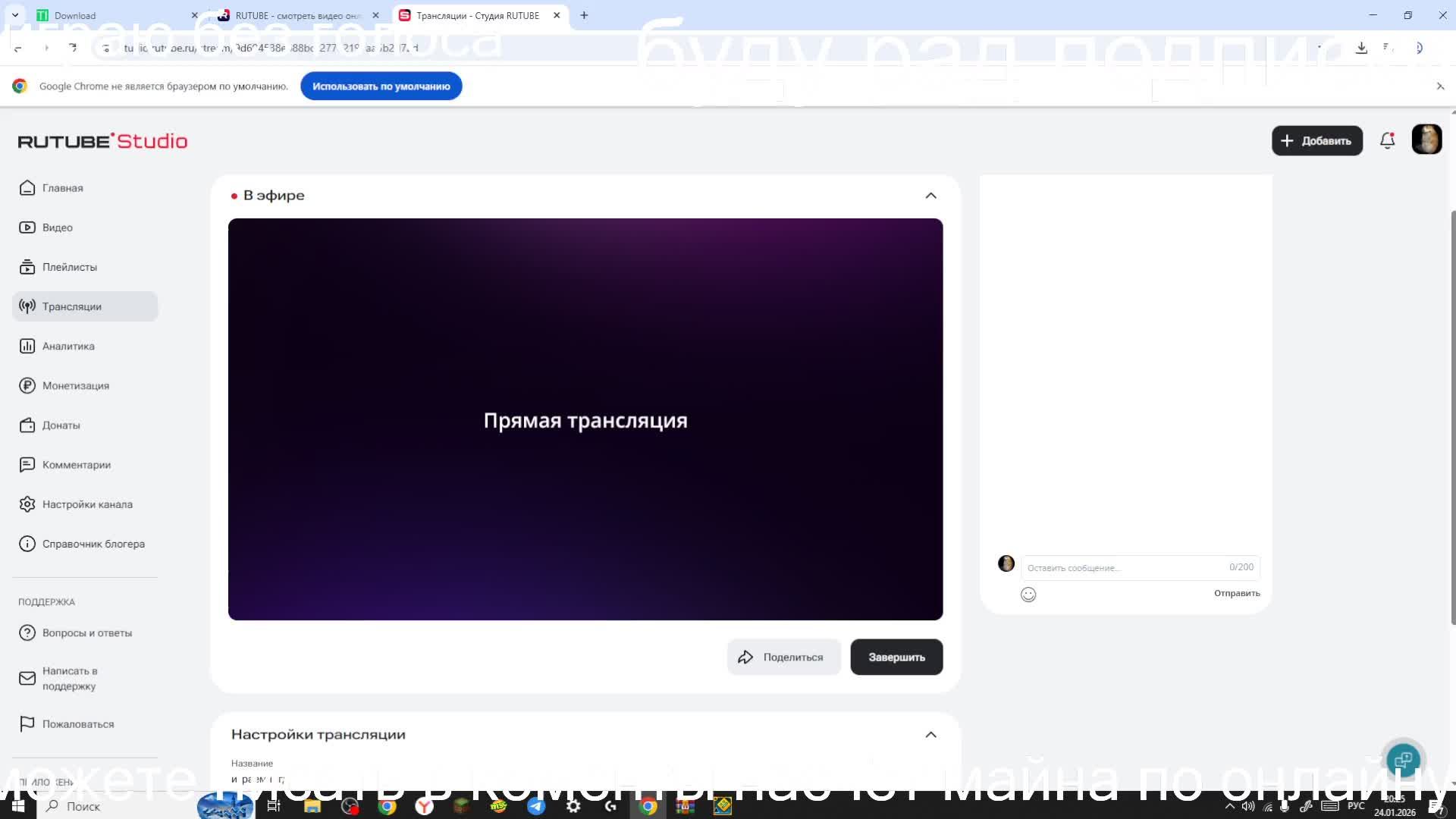The height and width of the screenshot is (819, 1456).
Task: Open the Telegram app in the taskbar
Action: tap(536, 806)
